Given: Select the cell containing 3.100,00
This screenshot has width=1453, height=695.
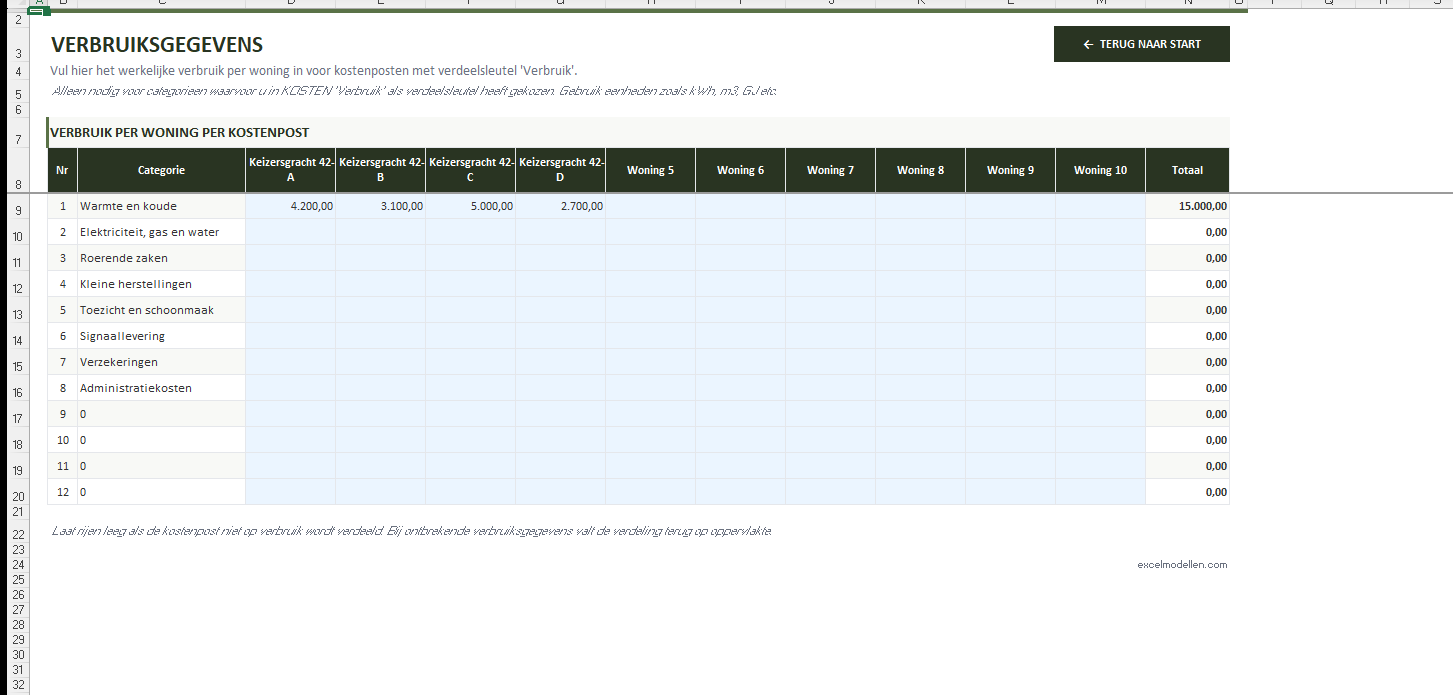Looking at the screenshot, I should (380, 206).
